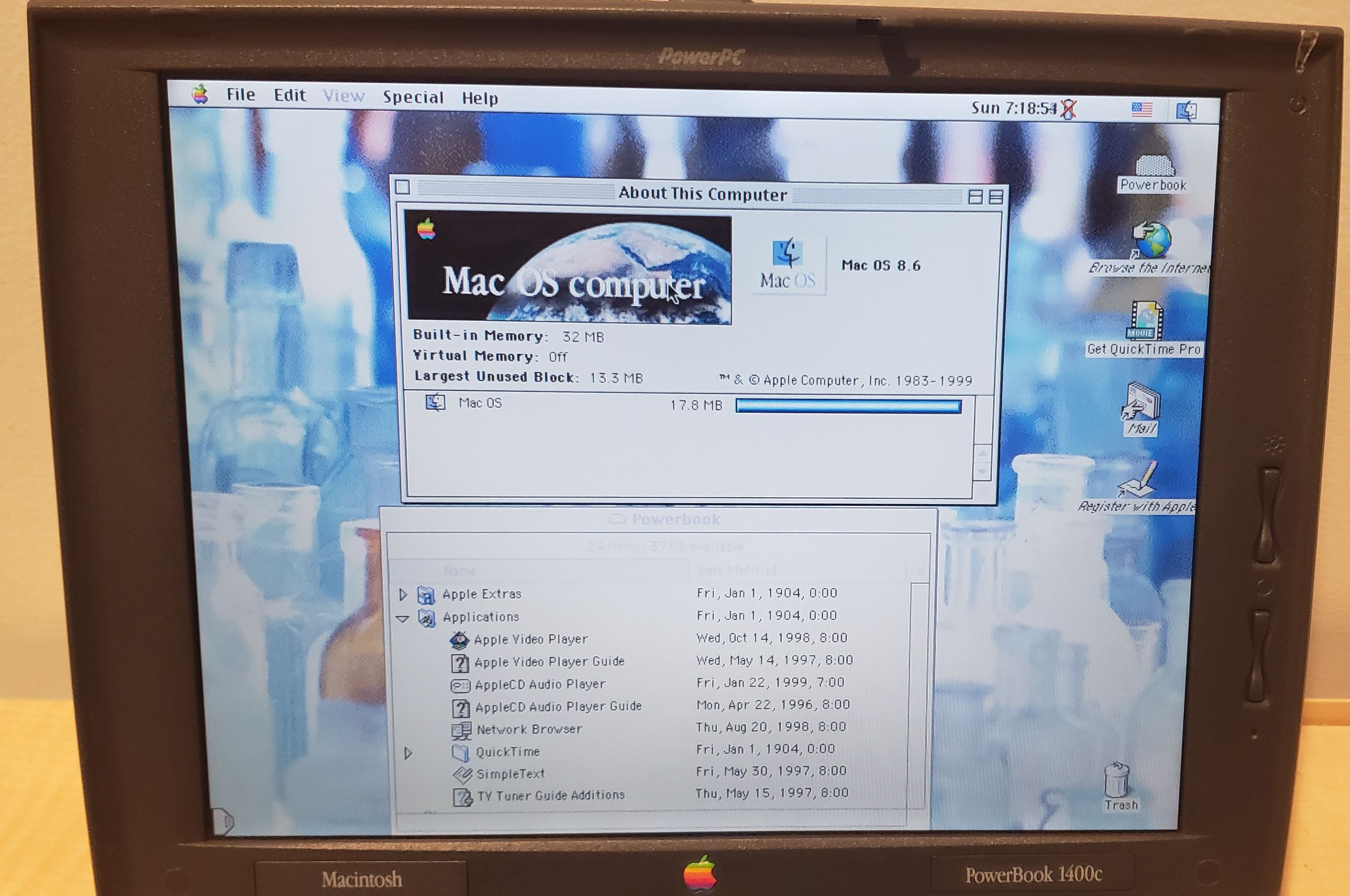The image size is (1350, 896).
Task: Select the Apple Video Player Guide icon
Action: [460, 663]
